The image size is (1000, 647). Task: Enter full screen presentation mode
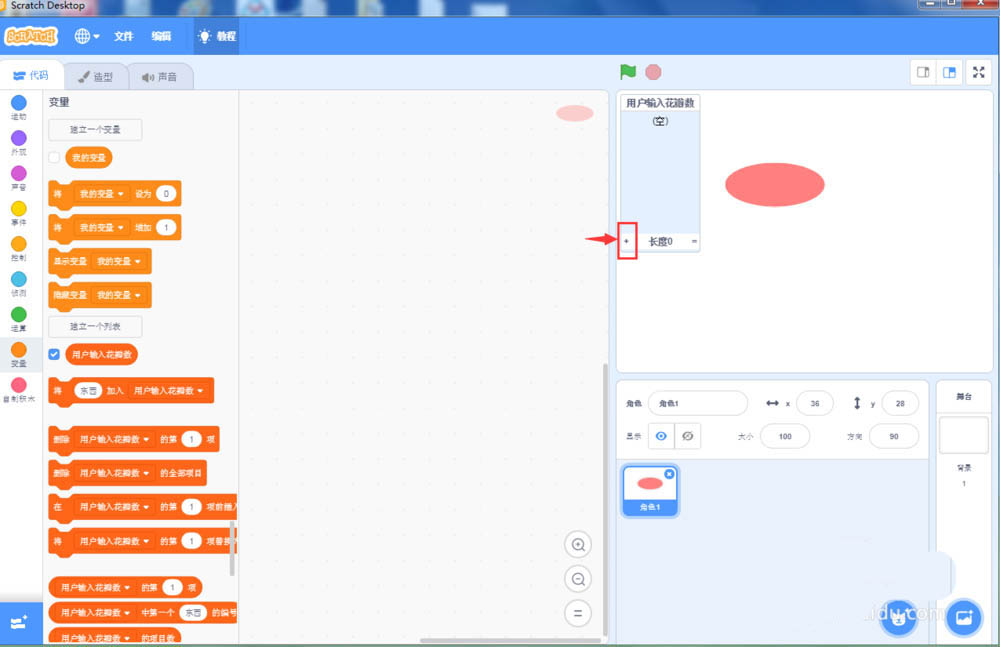click(978, 72)
